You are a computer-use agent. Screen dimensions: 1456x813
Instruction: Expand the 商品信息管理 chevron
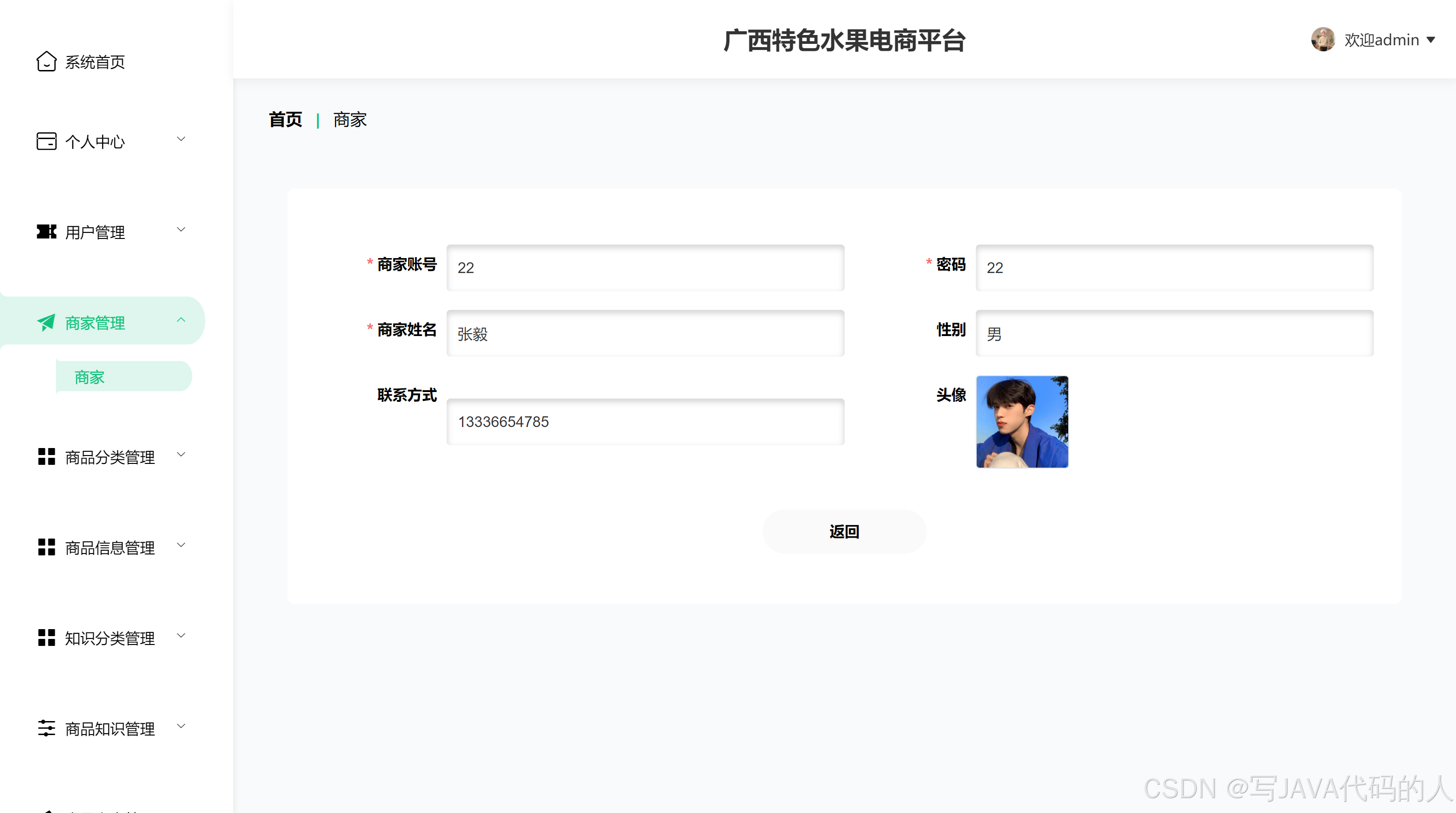click(x=181, y=545)
